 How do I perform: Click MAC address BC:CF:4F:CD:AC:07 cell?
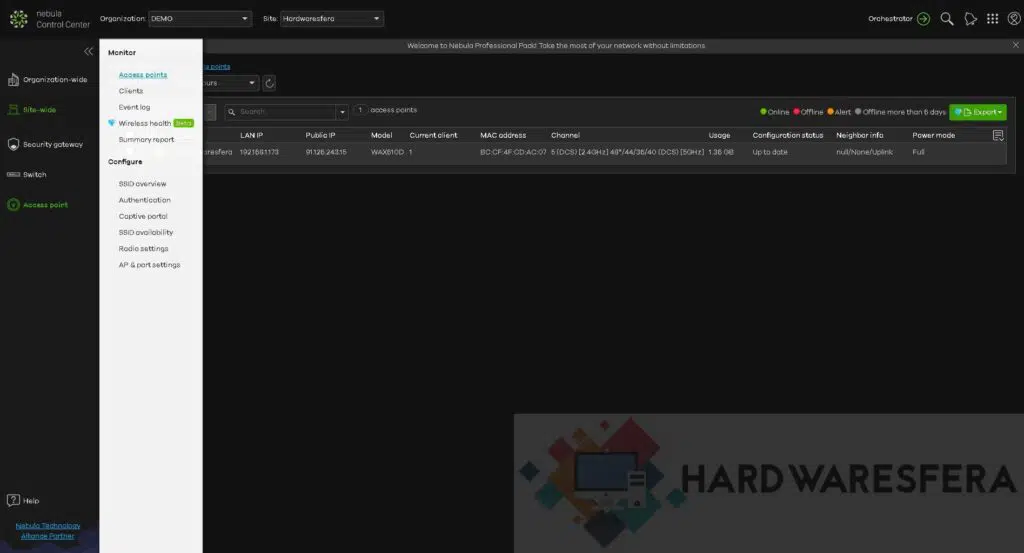click(x=513, y=152)
